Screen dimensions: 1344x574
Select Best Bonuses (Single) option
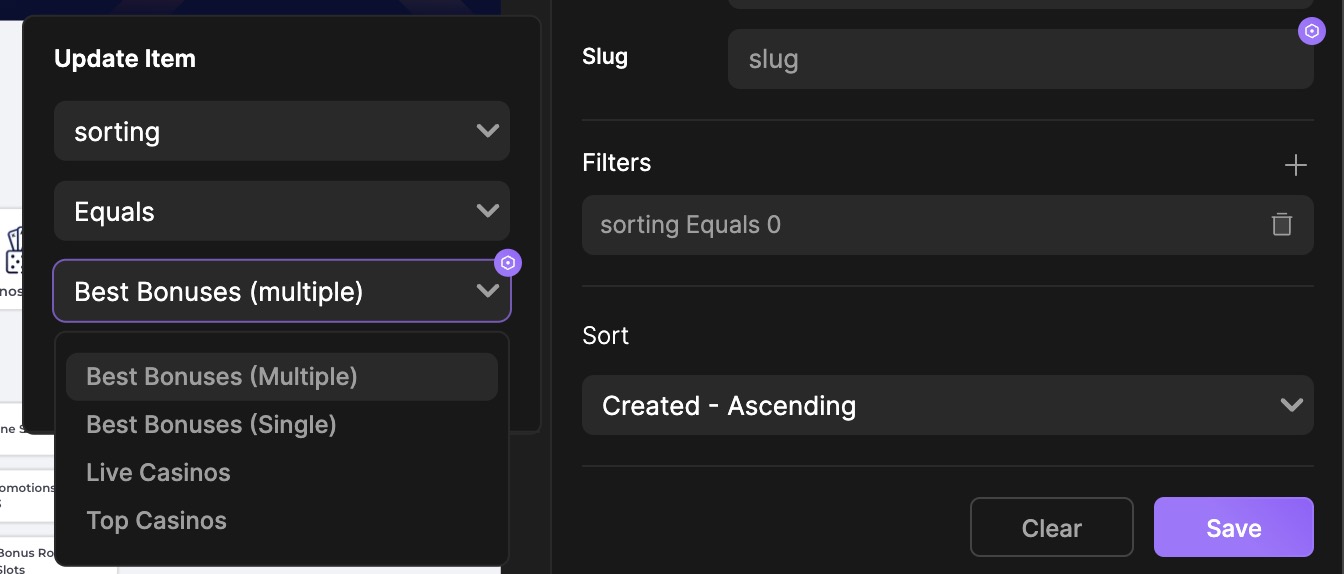211,424
